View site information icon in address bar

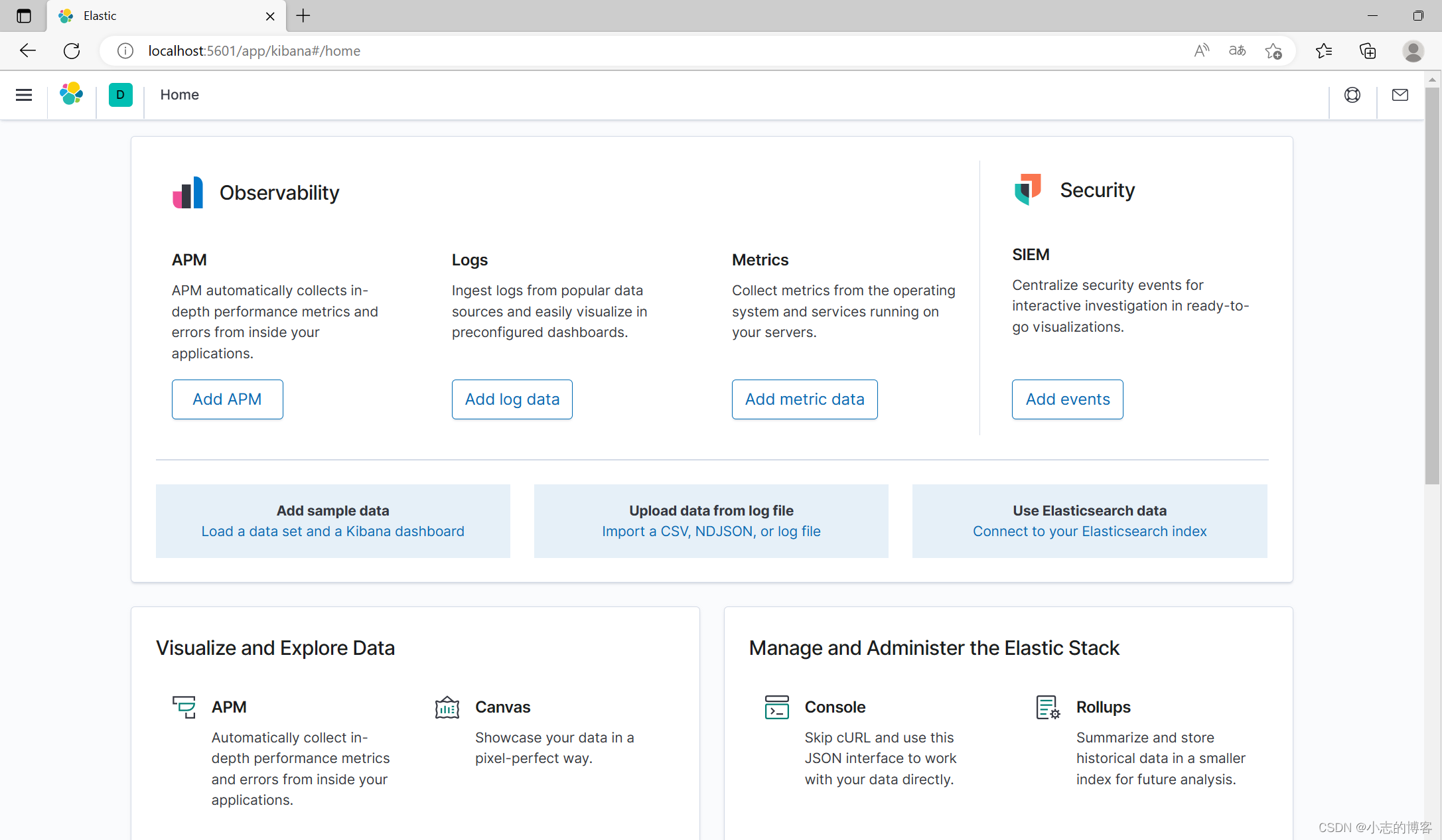pyautogui.click(x=125, y=51)
